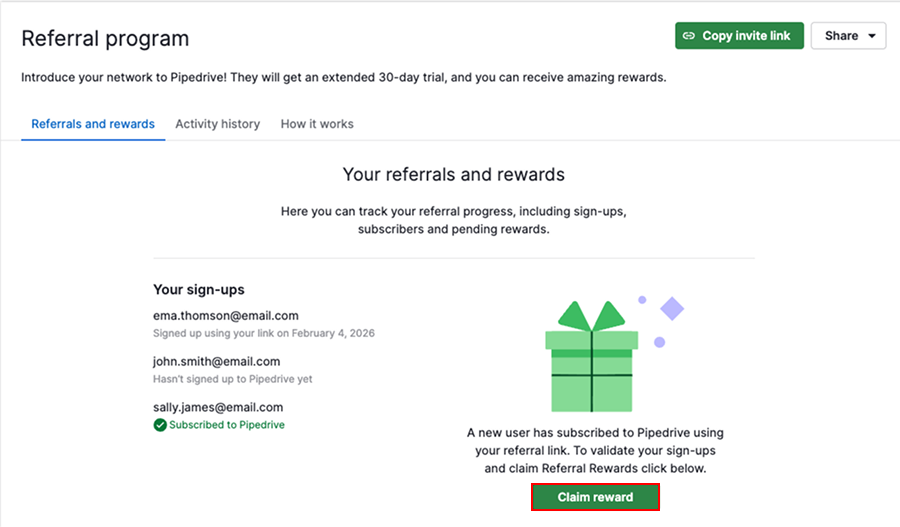Click the Signed up using your link date text
Viewport: 900px width, 527px height.
coord(263,333)
